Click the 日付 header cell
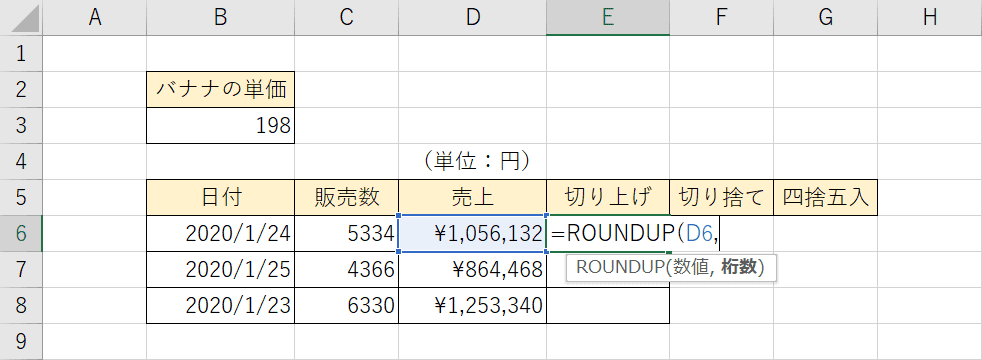Viewport: 982px width, 360px height. [220, 197]
